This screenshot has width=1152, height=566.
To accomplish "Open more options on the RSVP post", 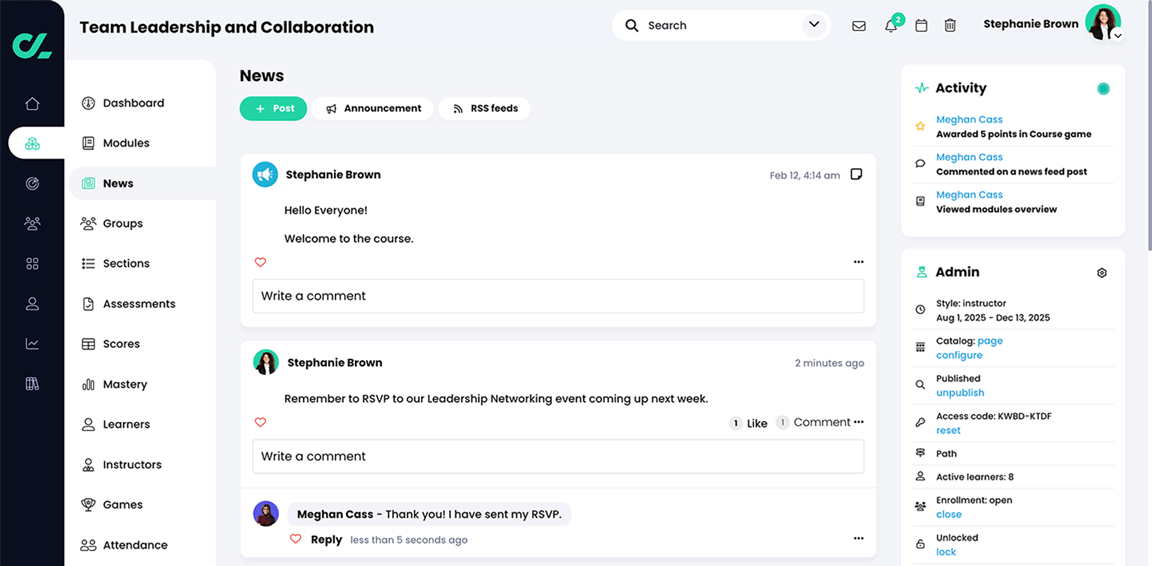I will [x=858, y=422].
